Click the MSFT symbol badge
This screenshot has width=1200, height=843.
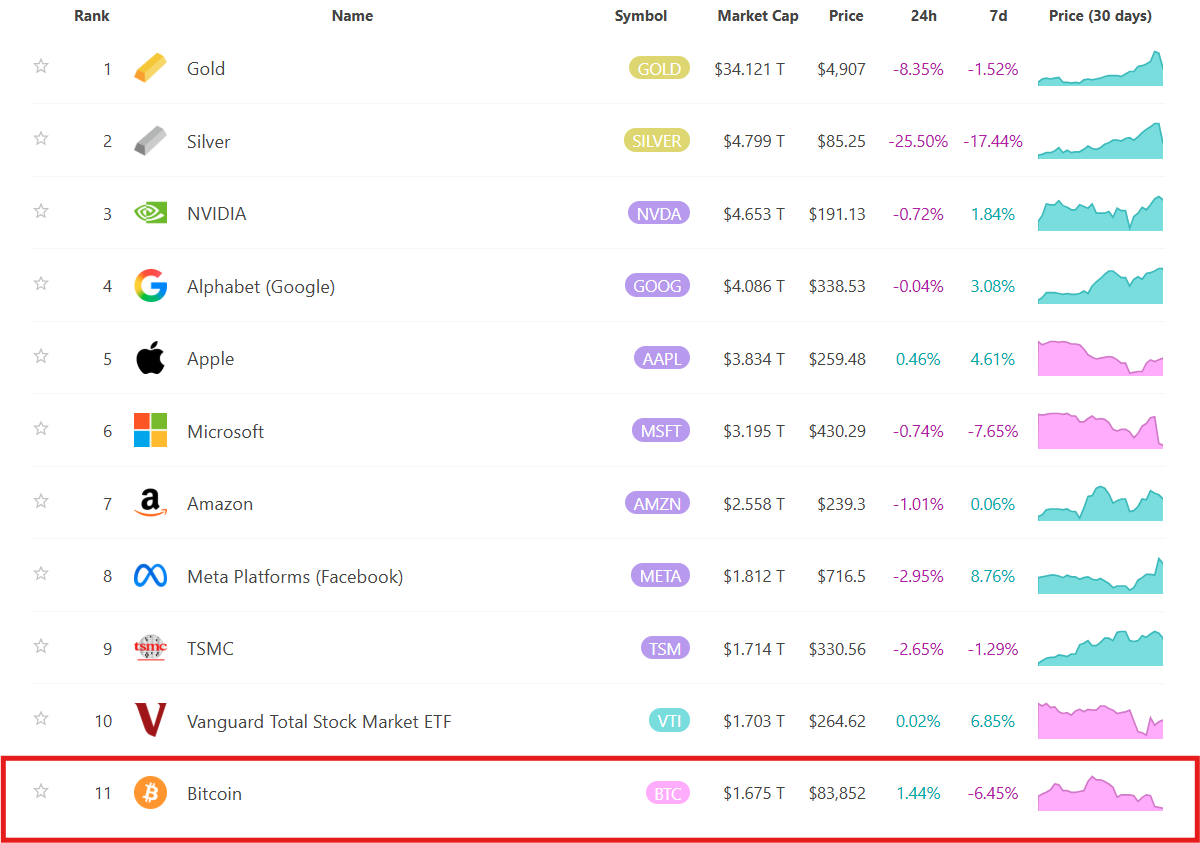(x=661, y=431)
